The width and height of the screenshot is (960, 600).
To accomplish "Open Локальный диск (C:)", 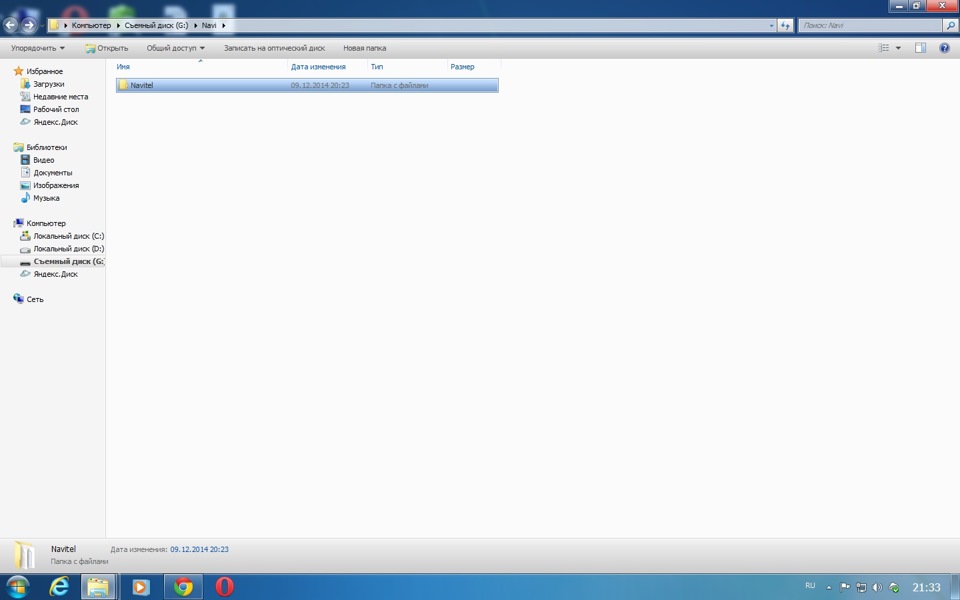I will tap(69, 236).
